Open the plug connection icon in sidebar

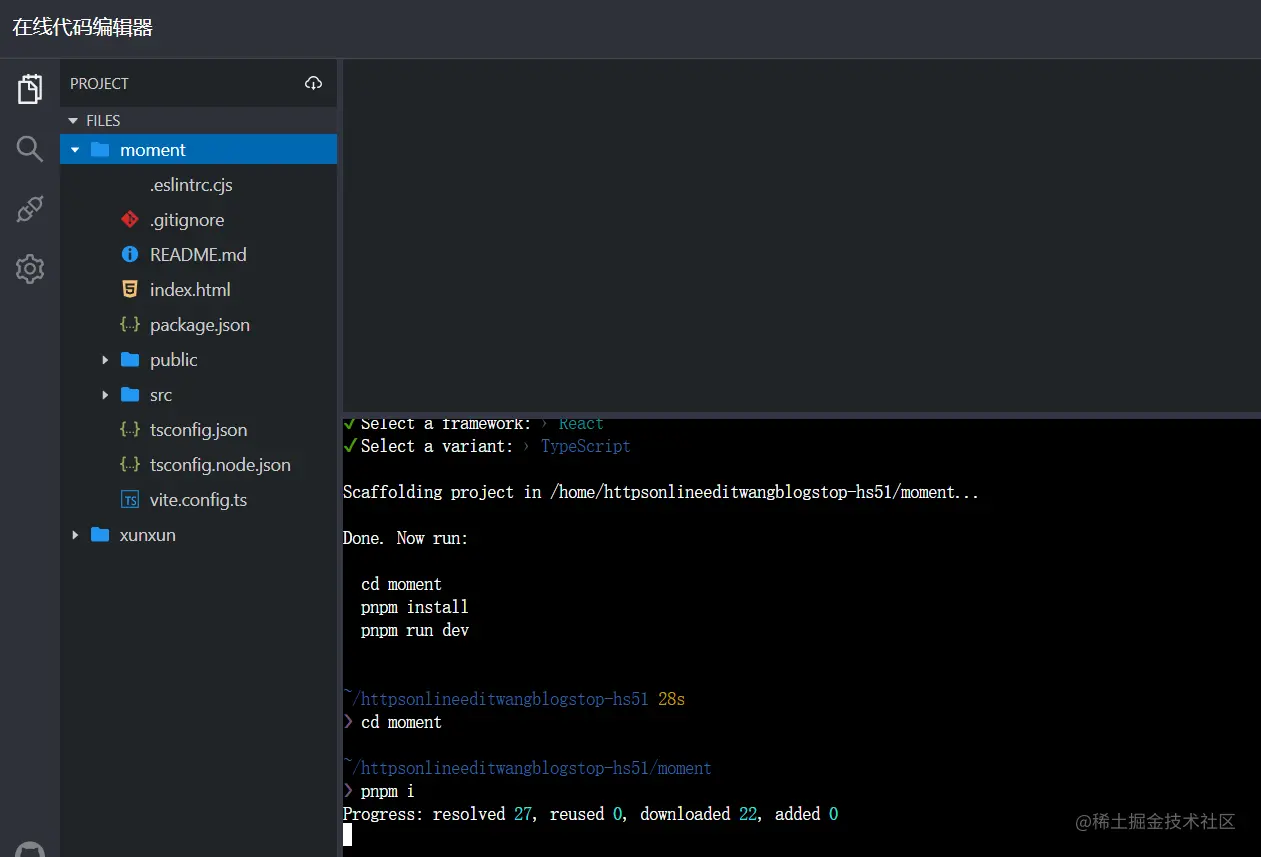pyautogui.click(x=30, y=209)
